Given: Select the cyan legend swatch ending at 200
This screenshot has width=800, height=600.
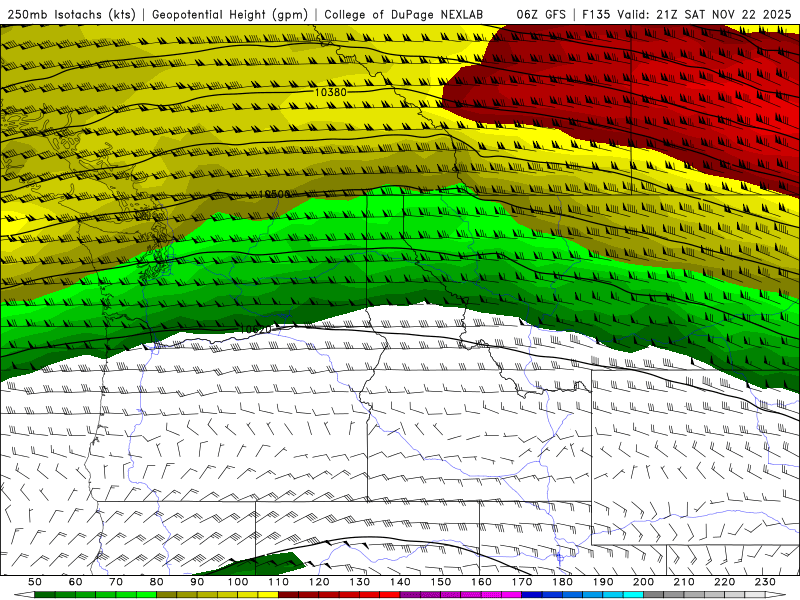Looking at the screenshot, I should click(633, 595).
